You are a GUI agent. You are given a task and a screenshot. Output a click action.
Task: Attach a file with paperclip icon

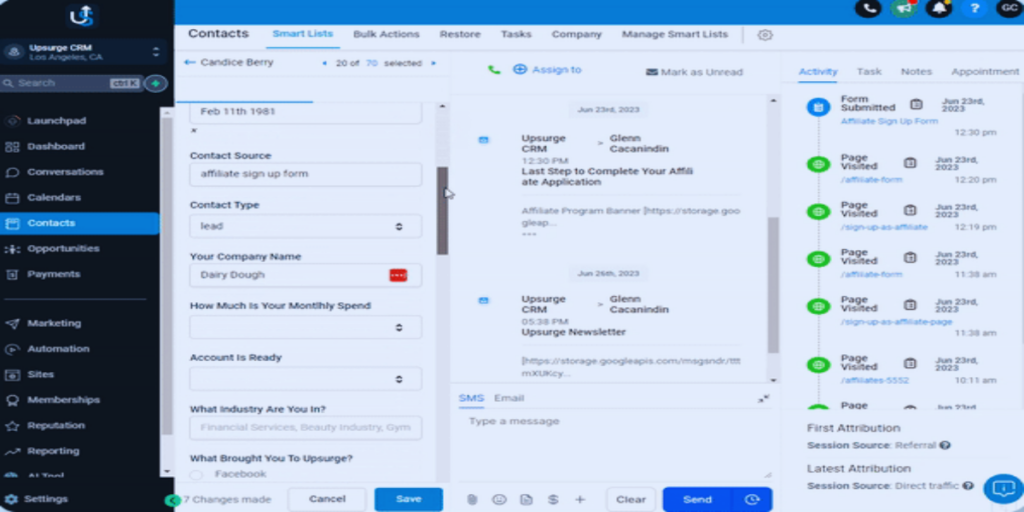coord(472,500)
